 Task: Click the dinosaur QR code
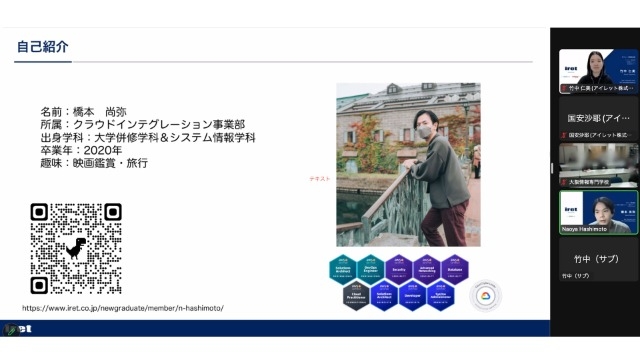coord(76,249)
